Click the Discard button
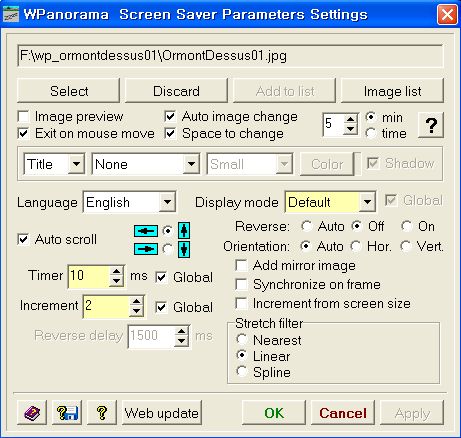 click(x=176, y=91)
